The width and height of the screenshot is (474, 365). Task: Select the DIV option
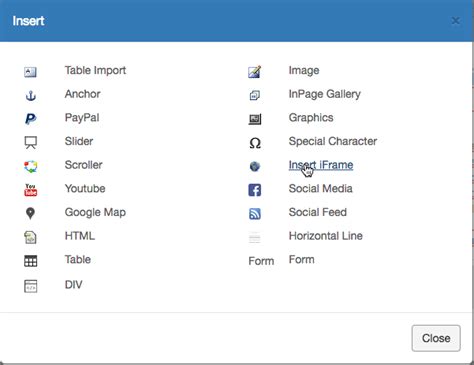click(x=73, y=285)
